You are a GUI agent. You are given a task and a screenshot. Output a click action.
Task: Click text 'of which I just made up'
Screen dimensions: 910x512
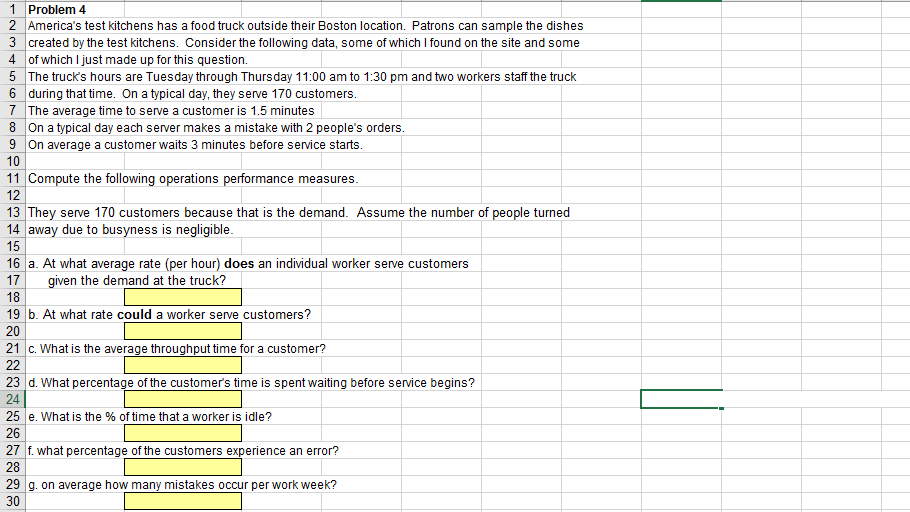coord(91,60)
